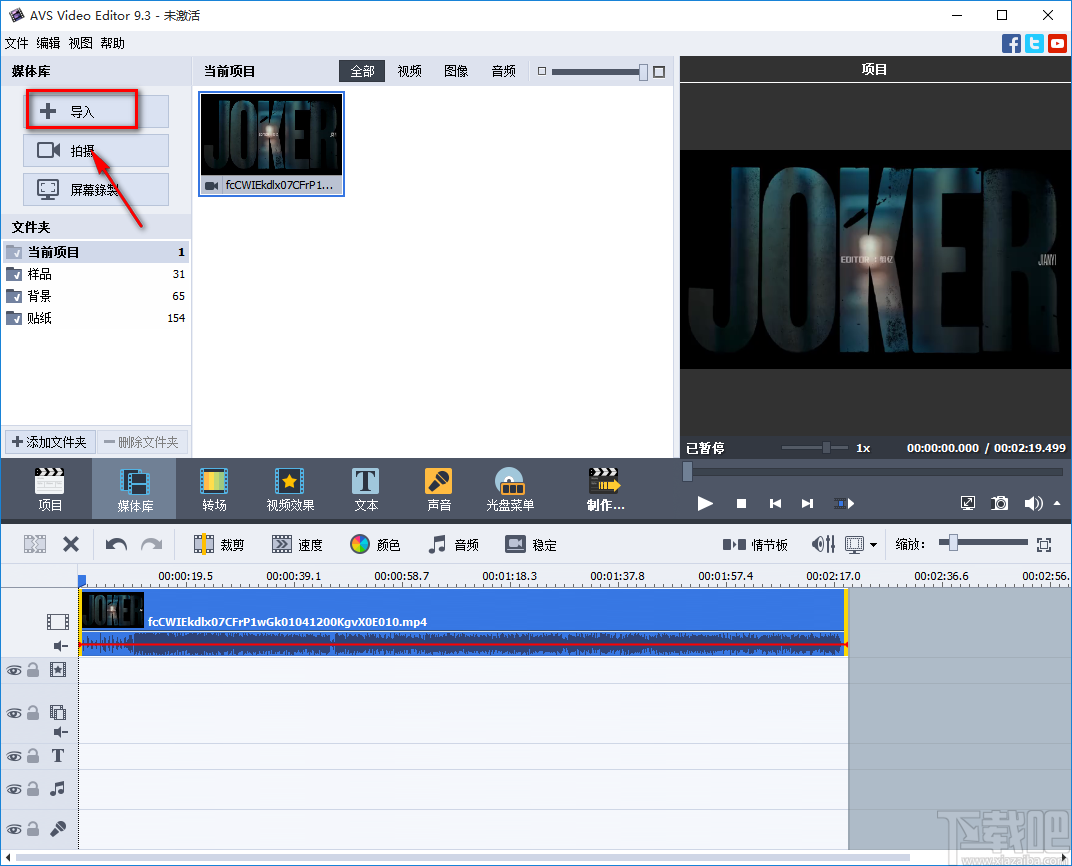The image size is (1072, 866).
Task: Open the 转场 transitions section
Action: [x=214, y=489]
